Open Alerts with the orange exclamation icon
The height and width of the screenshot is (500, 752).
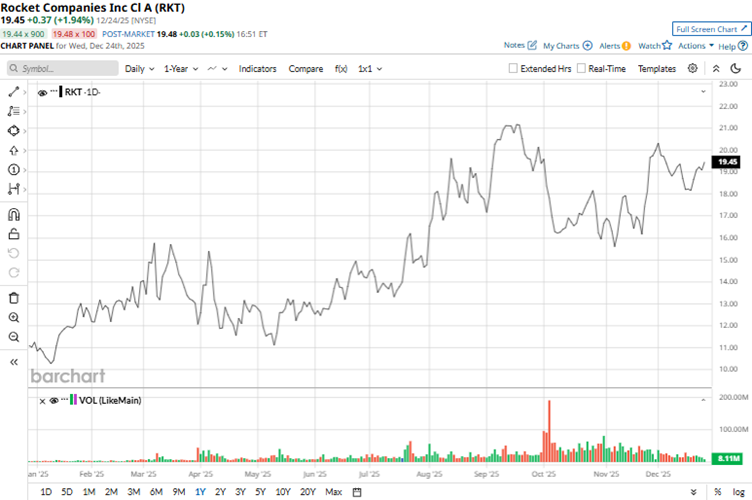point(626,46)
